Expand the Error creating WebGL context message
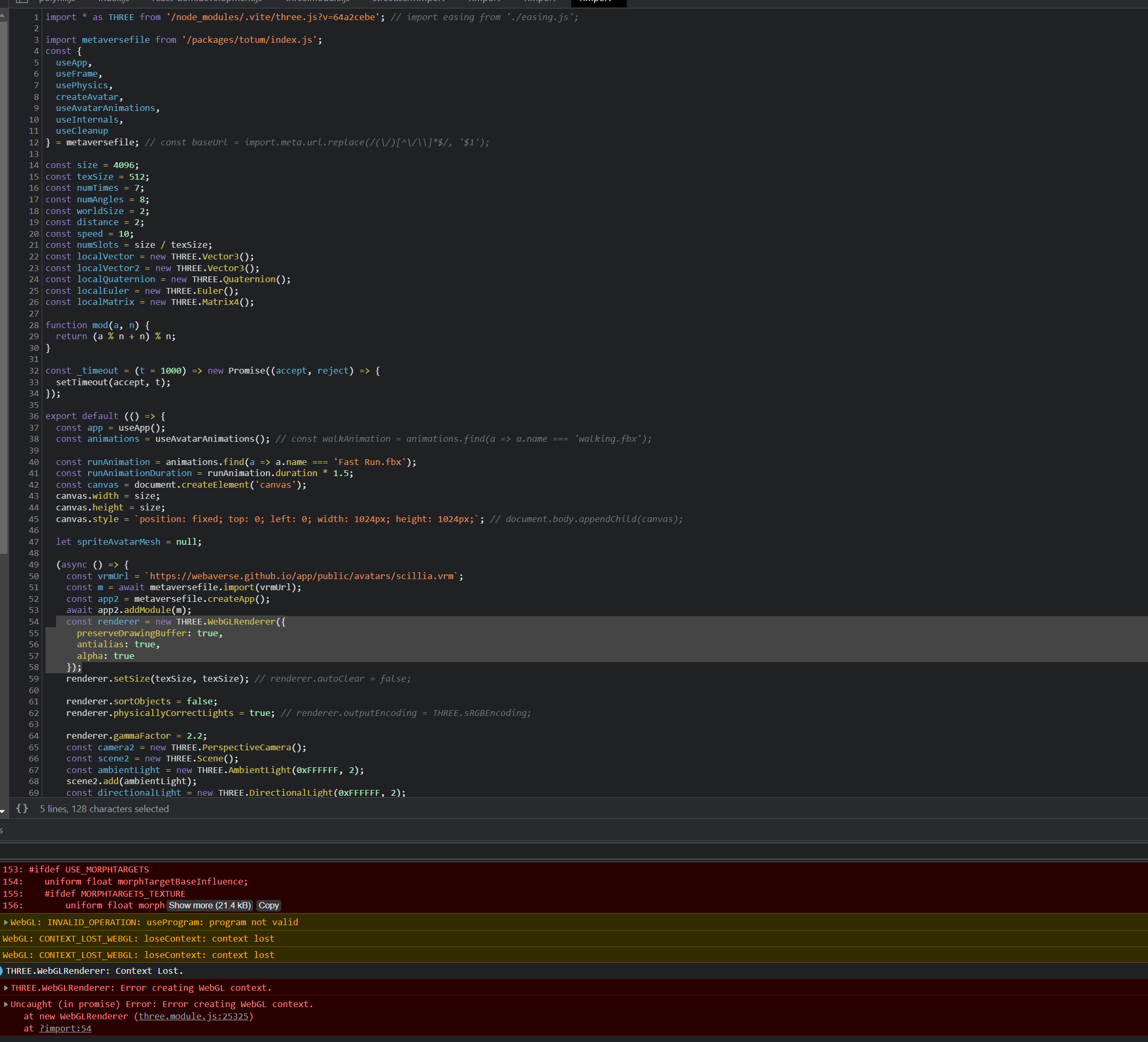Viewport: 1148px width, 1042px height. (x=6, y=988)
